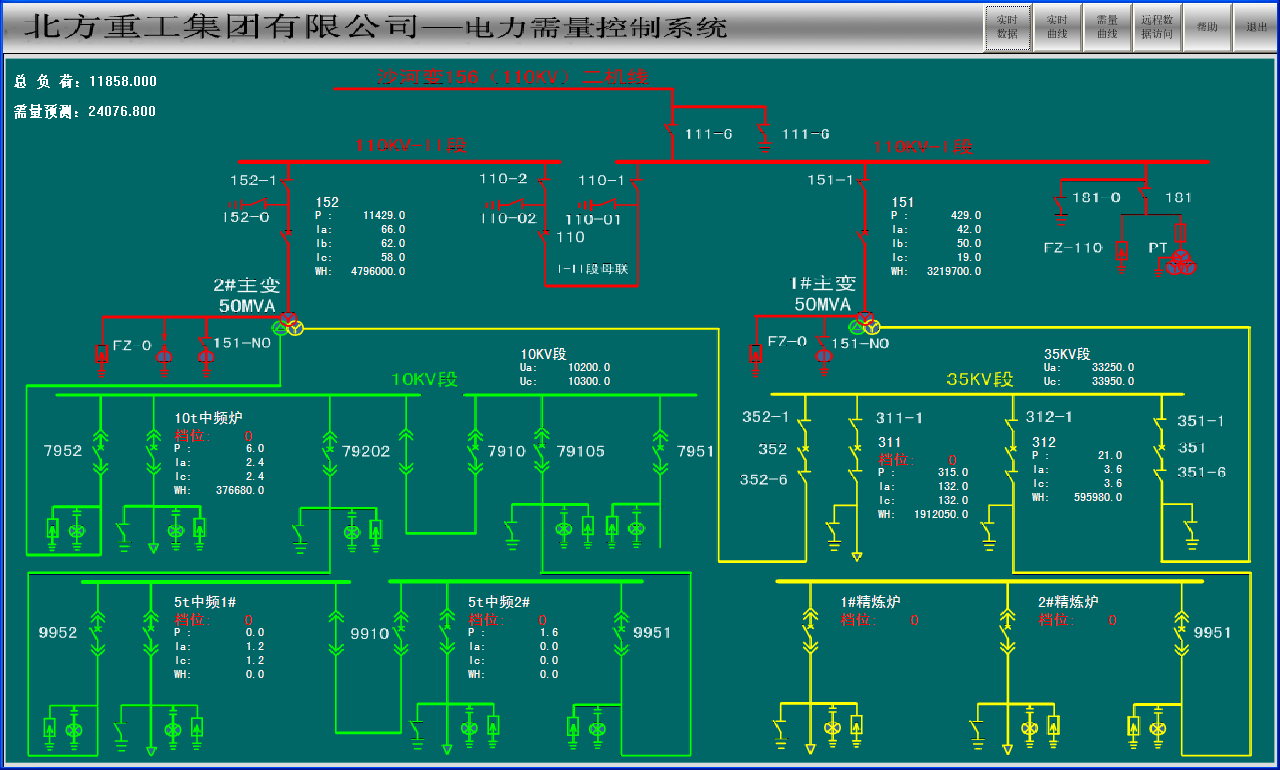Image resolution: width=1280 pixels, height=770 pixels.
Task: Select the 2#精炼炉 label
Action: tap(1069, 602)
